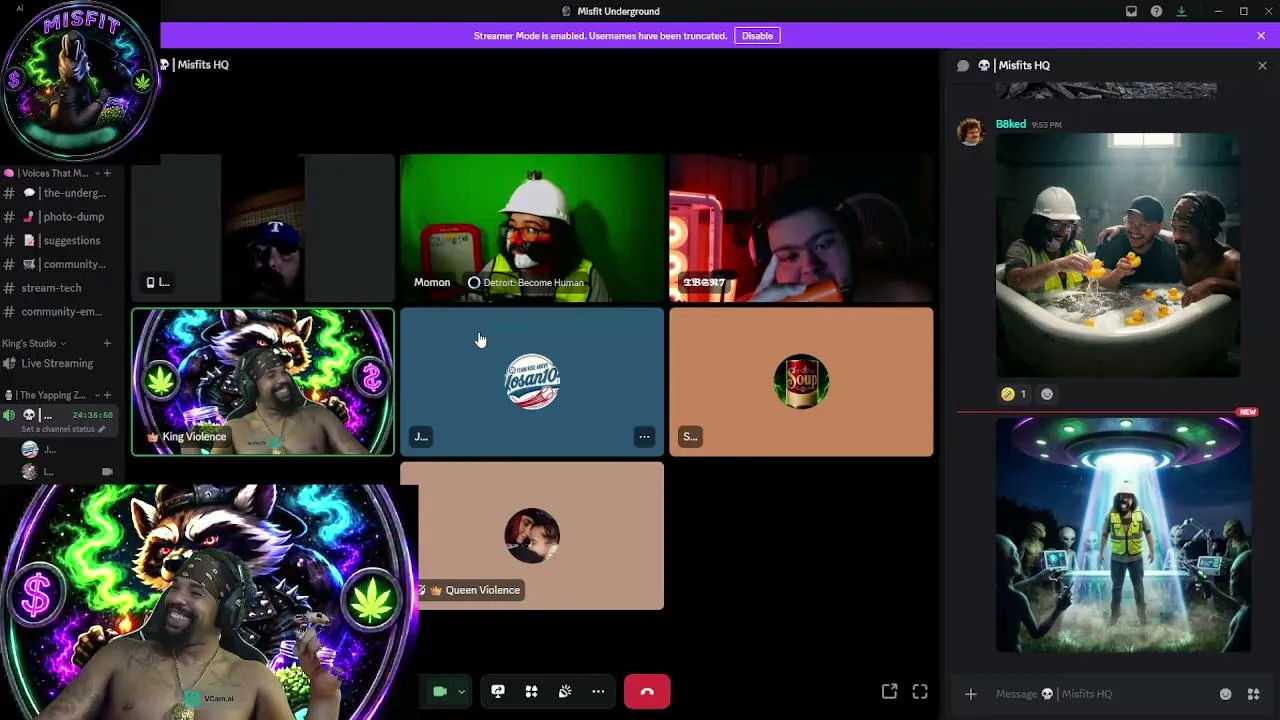
Task: Select the Momon video tile
Action: [532, 228]
